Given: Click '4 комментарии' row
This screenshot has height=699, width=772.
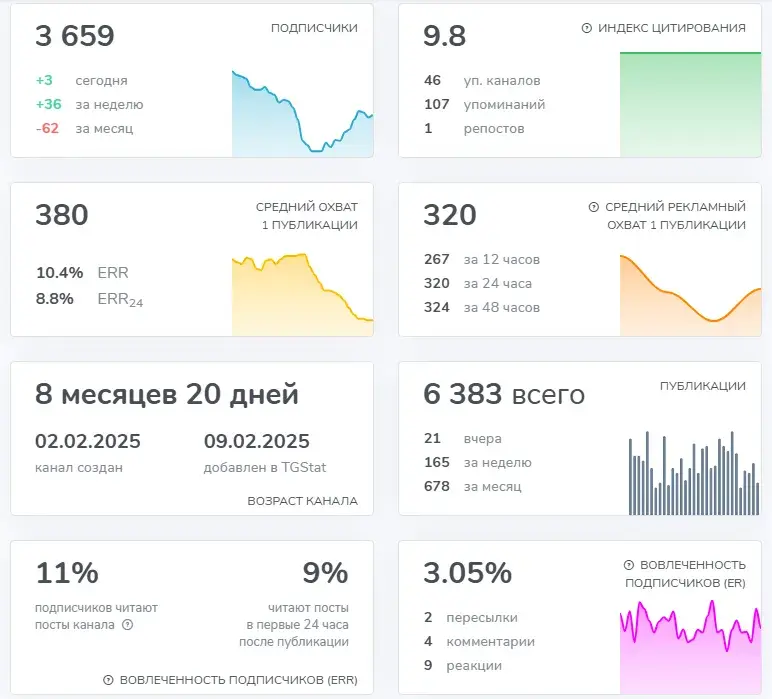Looking at the screenshot, I should pyautogui.click(x=479, y=641).
